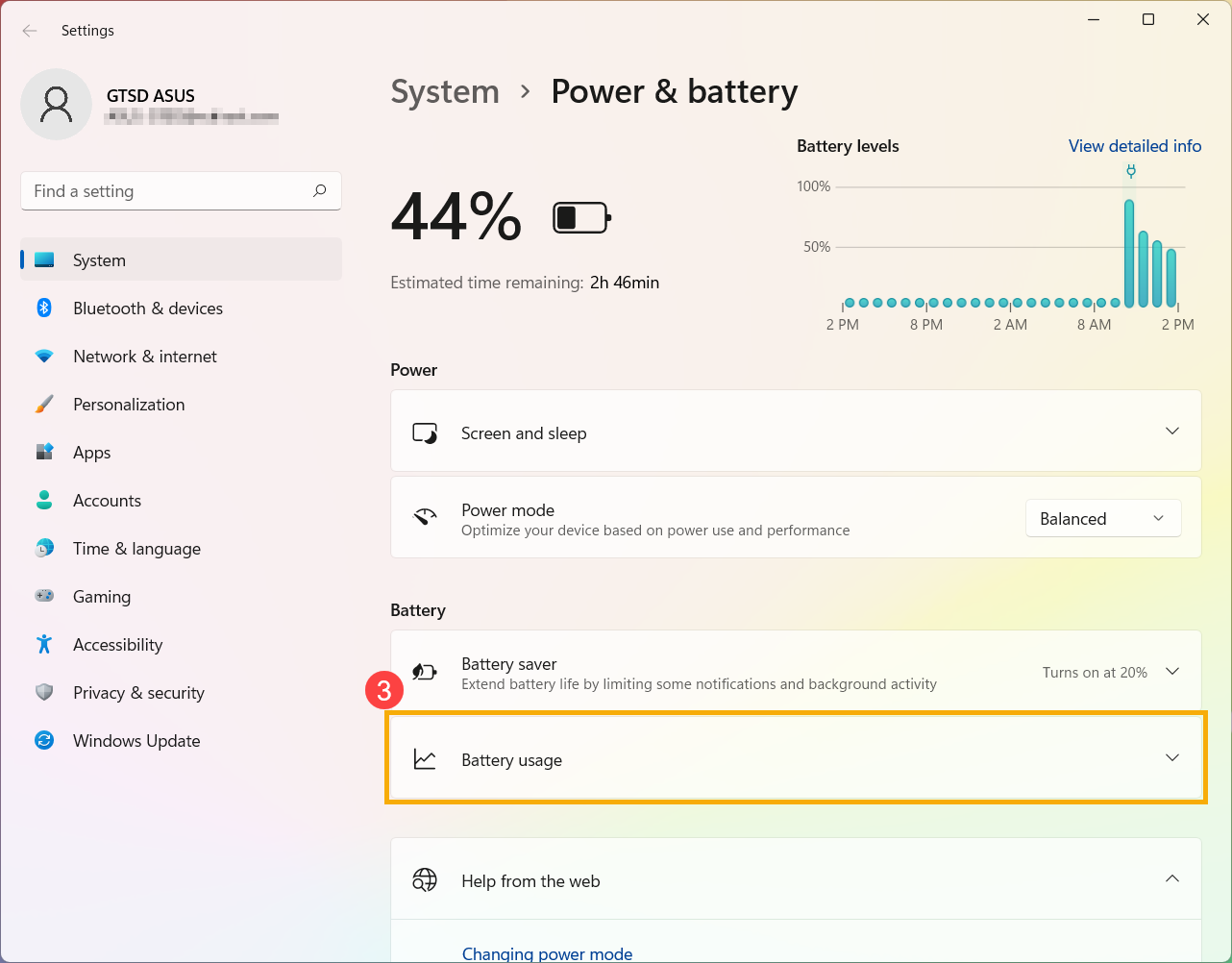
Task: Click the Power mode gauge icon
Action: (425, 517)
